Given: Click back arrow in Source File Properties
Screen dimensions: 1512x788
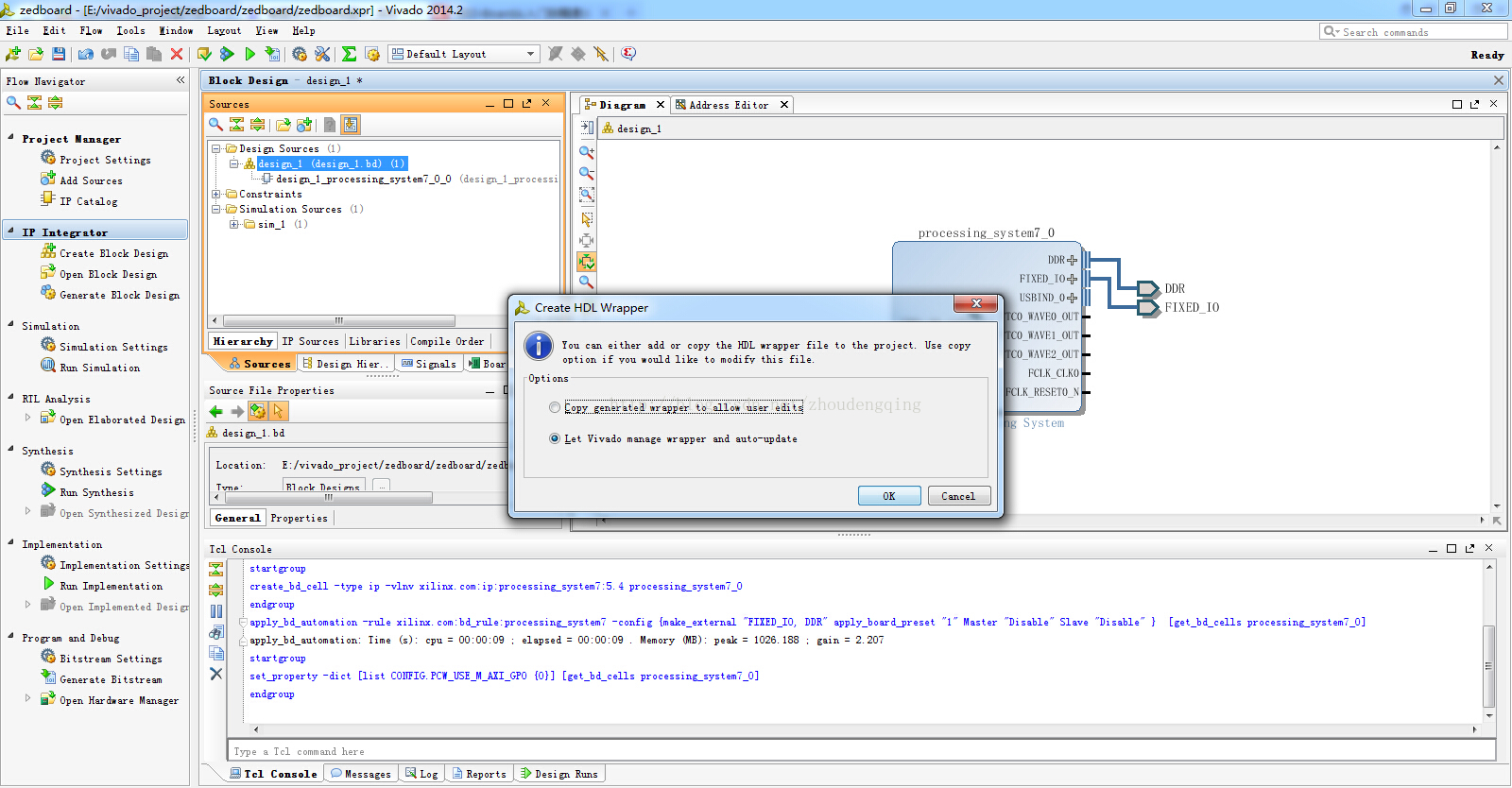Looking at the screenshot, I should [216, 411].
